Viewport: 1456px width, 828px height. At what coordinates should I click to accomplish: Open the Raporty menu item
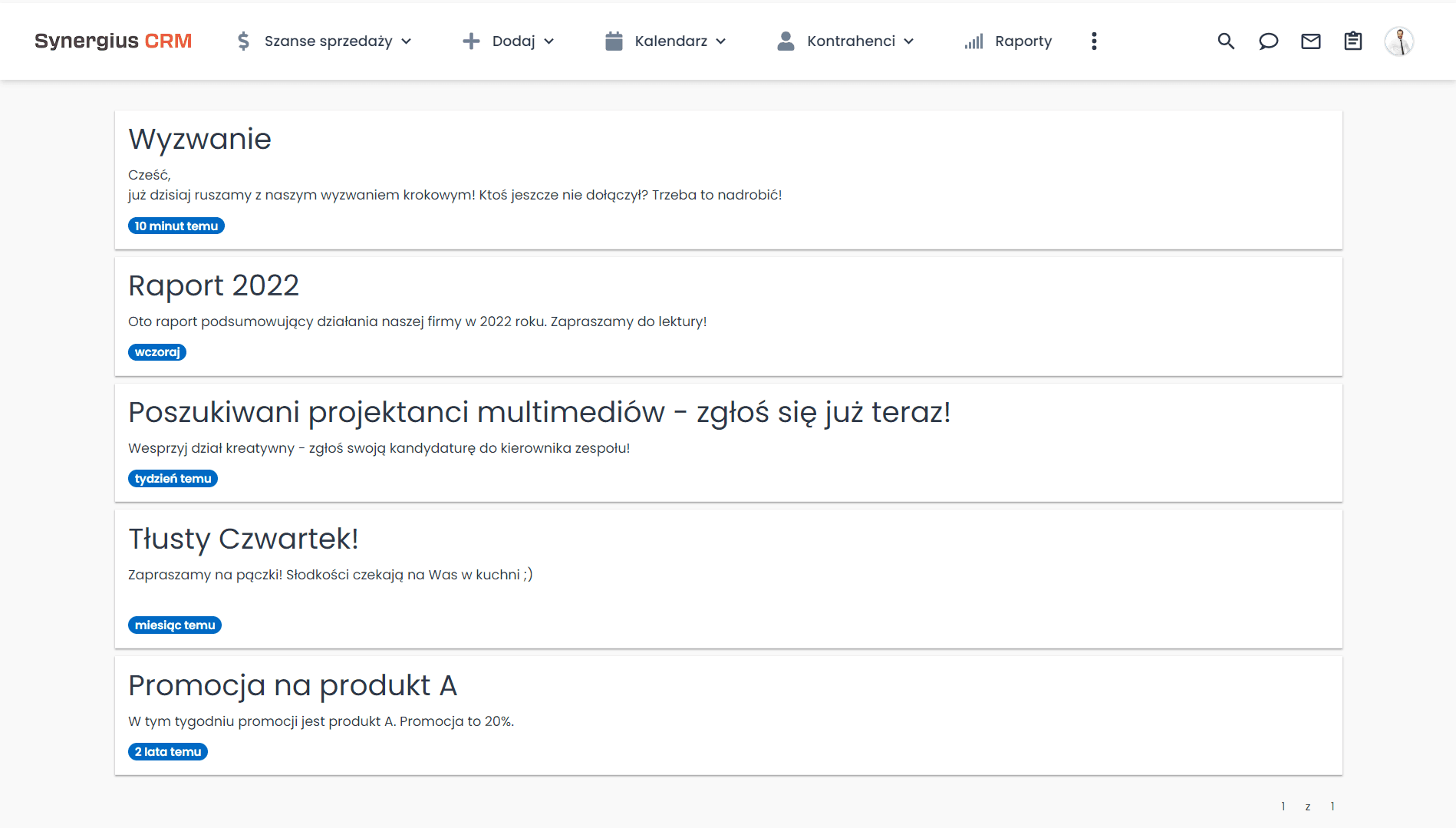click(x=1023, y=41)
